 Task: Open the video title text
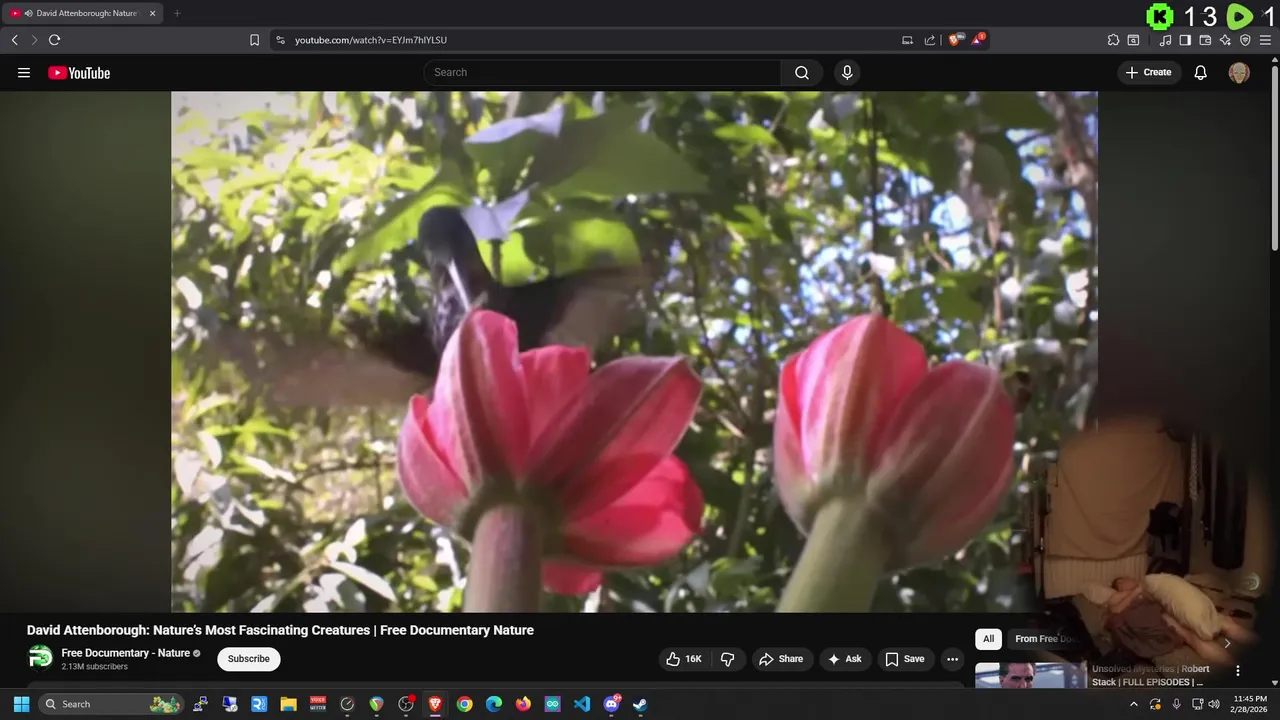click(x=280, y=630)
